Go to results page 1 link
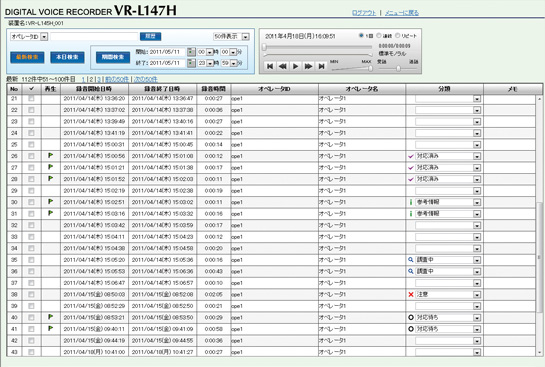This screenshot has height=367, width=545. [83, 79]
